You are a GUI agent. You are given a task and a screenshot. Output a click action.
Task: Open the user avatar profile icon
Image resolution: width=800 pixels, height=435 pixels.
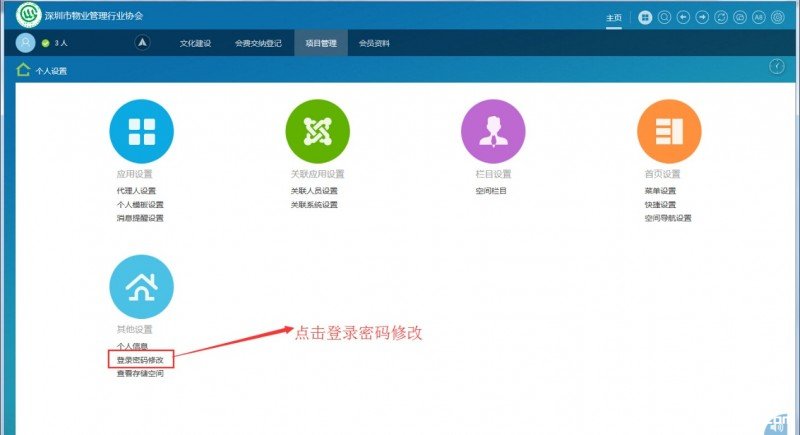(26, 43)
